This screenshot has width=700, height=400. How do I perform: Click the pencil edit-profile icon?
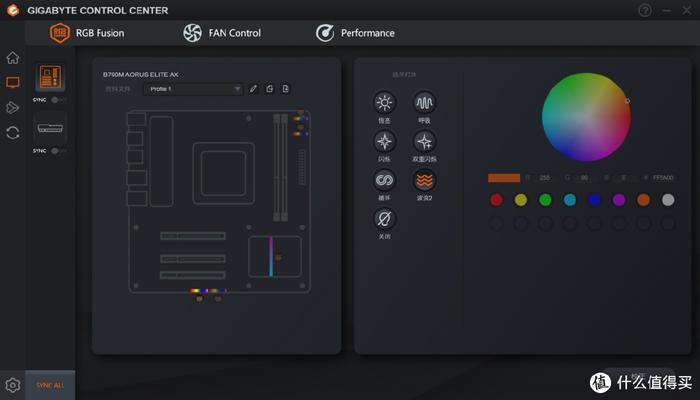tap(253, 89)
